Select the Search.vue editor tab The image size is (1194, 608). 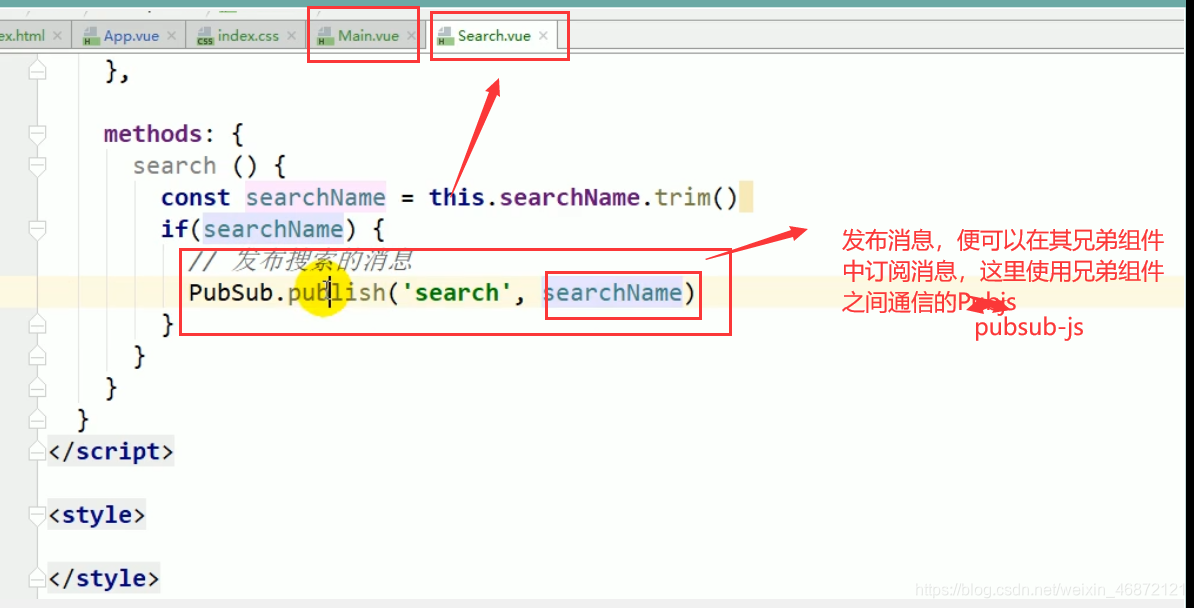[493, 36]
